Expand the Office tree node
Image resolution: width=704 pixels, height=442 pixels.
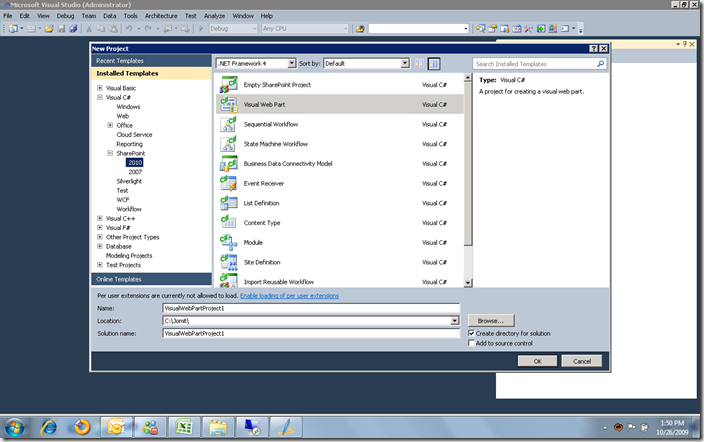click(110, 125)
